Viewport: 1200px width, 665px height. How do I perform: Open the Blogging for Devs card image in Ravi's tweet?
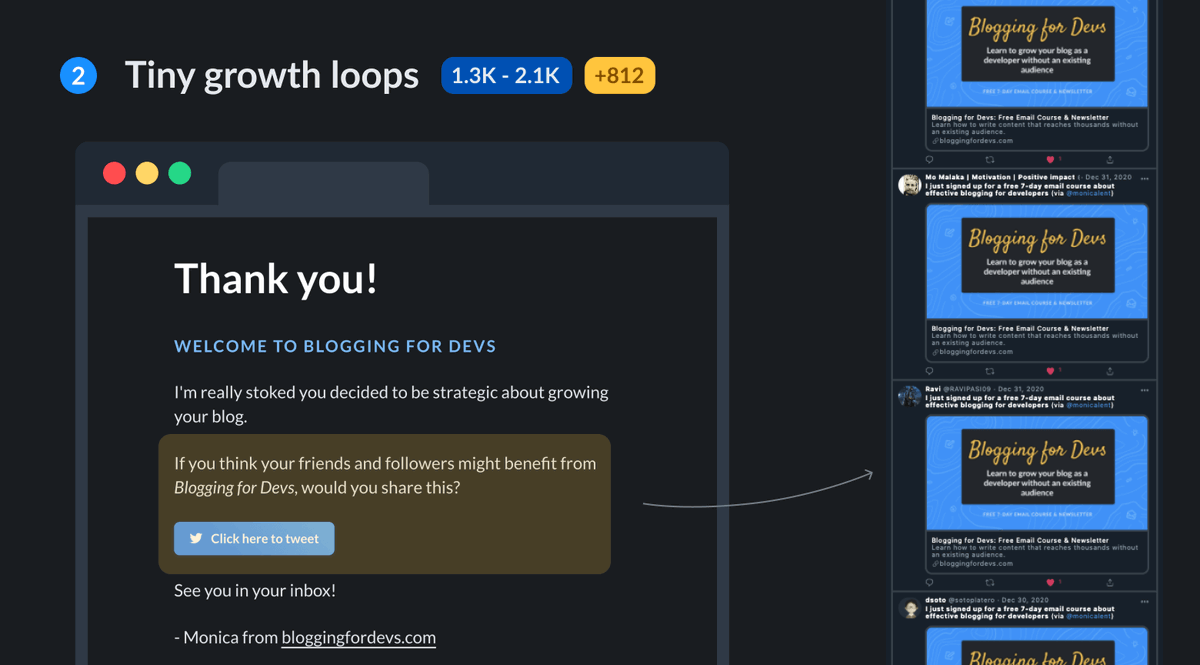point(1037,473)
